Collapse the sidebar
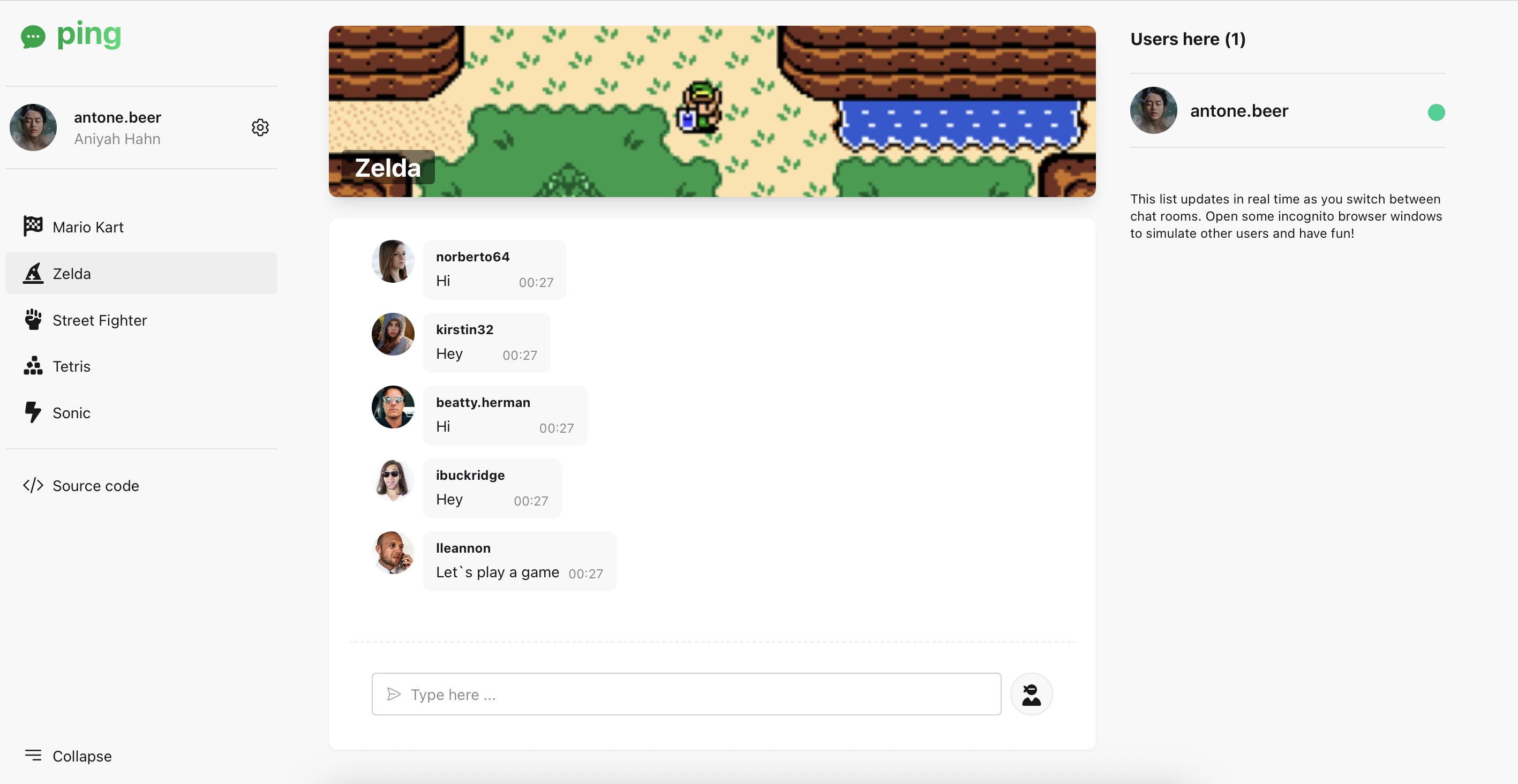1518x784 pixels. click(68, 756)
